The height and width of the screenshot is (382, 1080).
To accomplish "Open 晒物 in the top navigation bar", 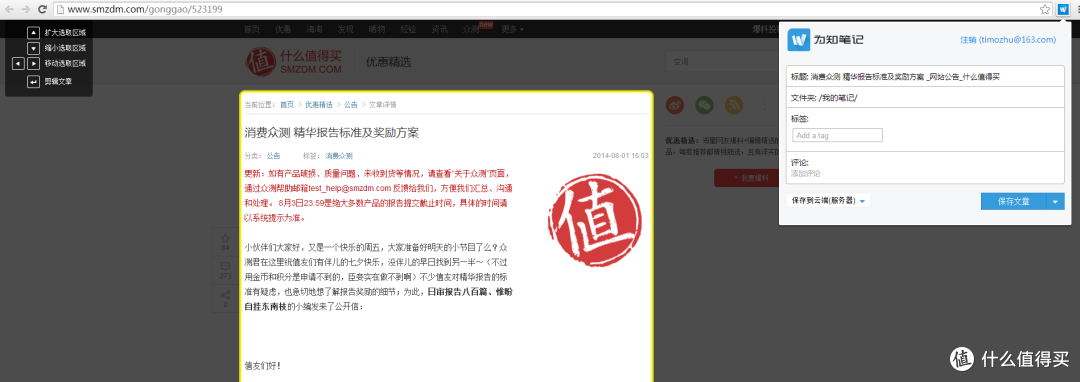I will pos(377,30).
